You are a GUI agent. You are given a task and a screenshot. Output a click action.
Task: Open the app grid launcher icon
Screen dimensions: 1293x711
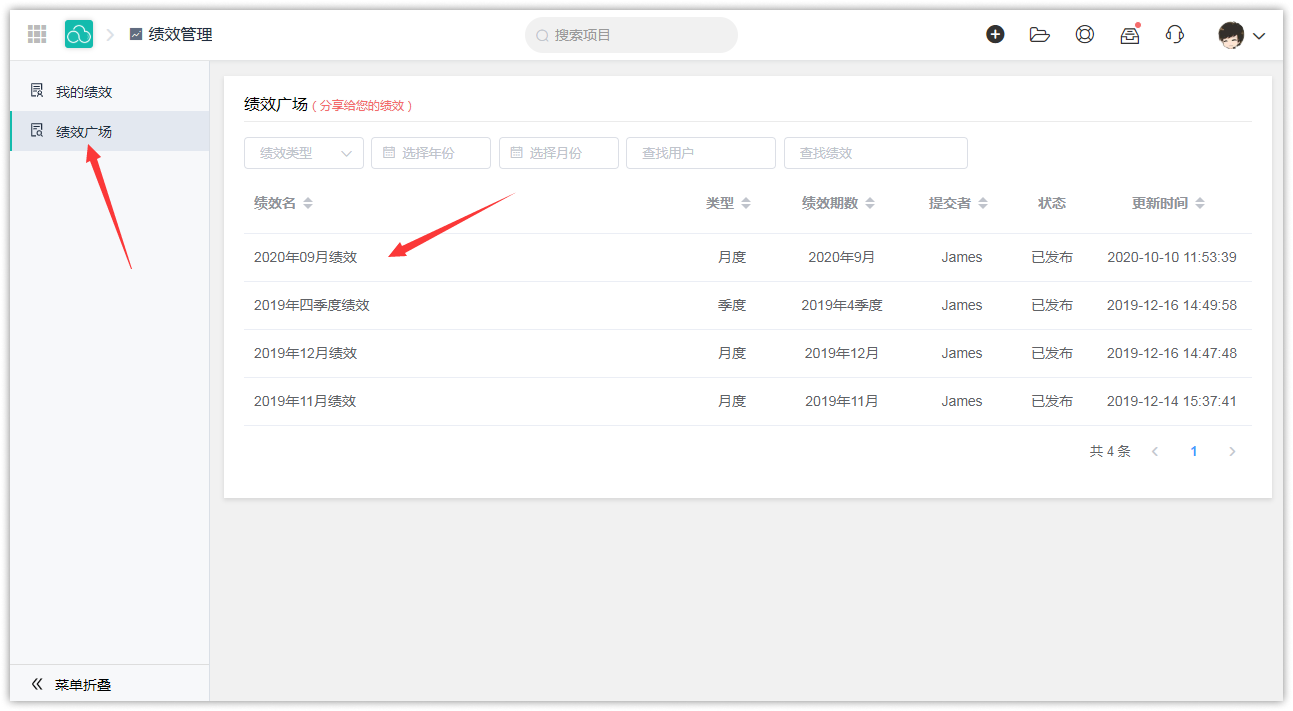[x=37, y=35]
